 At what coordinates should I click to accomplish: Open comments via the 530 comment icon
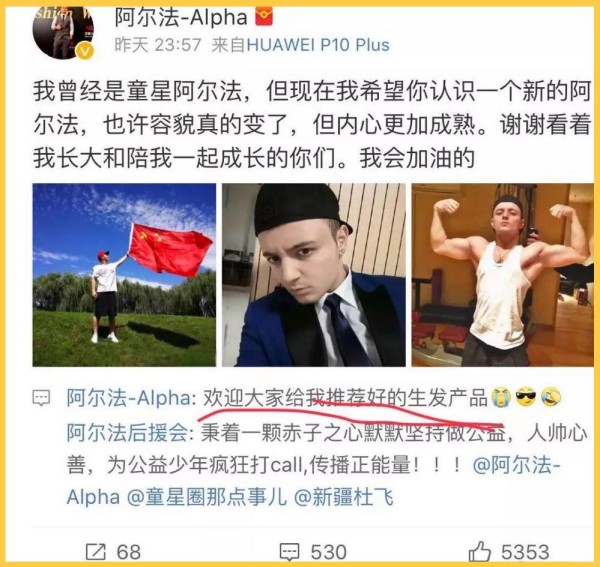tap(289, 552)
